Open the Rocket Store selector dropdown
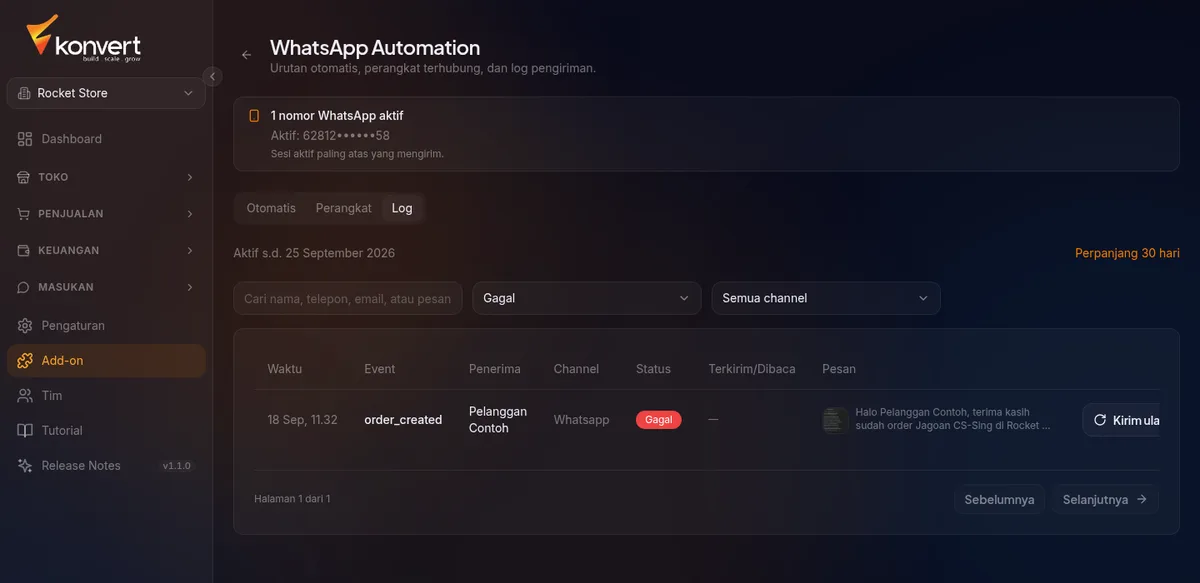Viewport: 1200px width, 583px height. click(106, 93)
